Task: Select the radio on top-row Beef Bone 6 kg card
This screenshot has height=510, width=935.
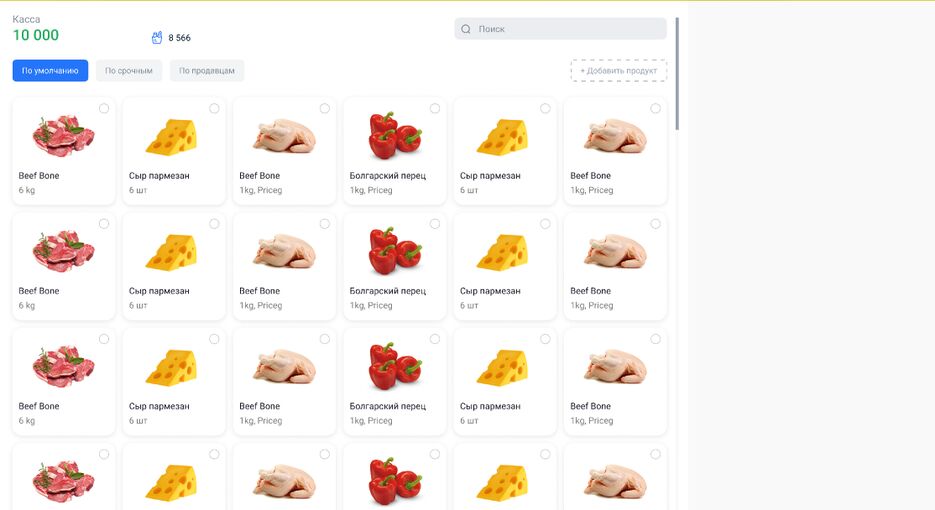Action: 104,108
